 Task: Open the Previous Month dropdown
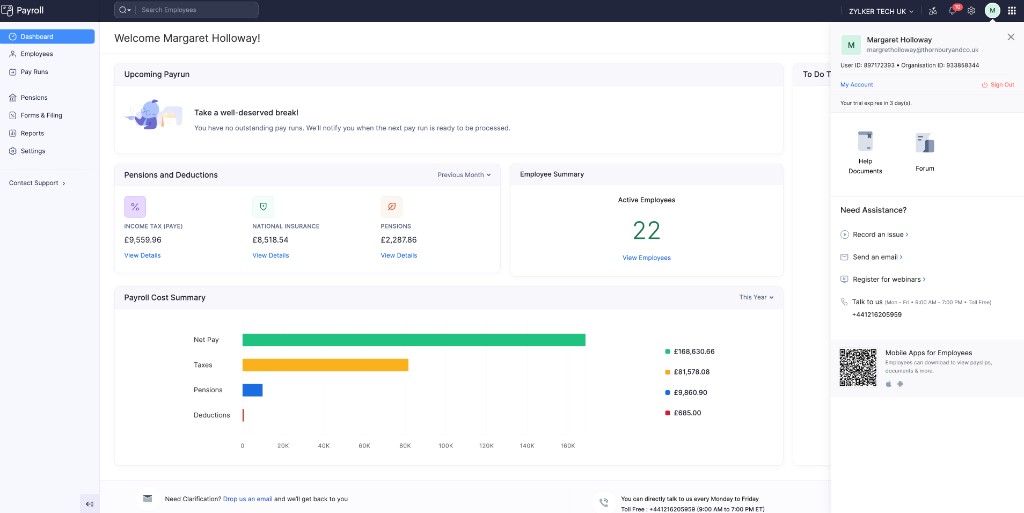click(464, 175)
